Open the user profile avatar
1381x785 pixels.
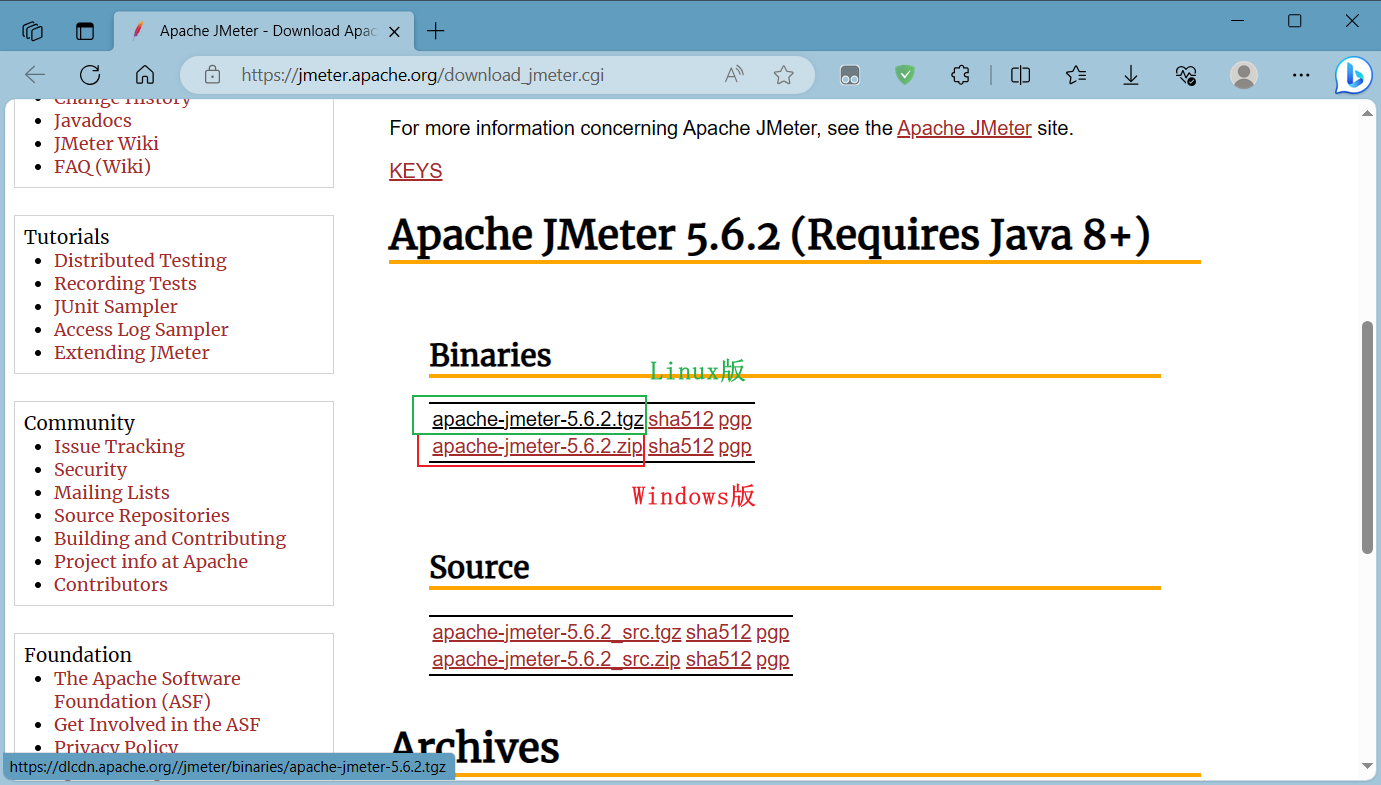click(1244, 75)
